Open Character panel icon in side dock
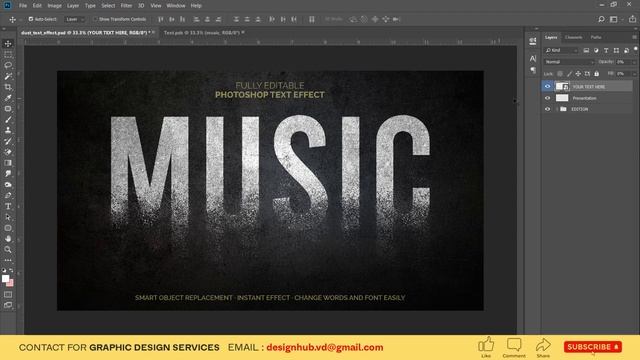The height and width of the screenshot is (360, 640). pyautogui.click(x=533, y=58)
